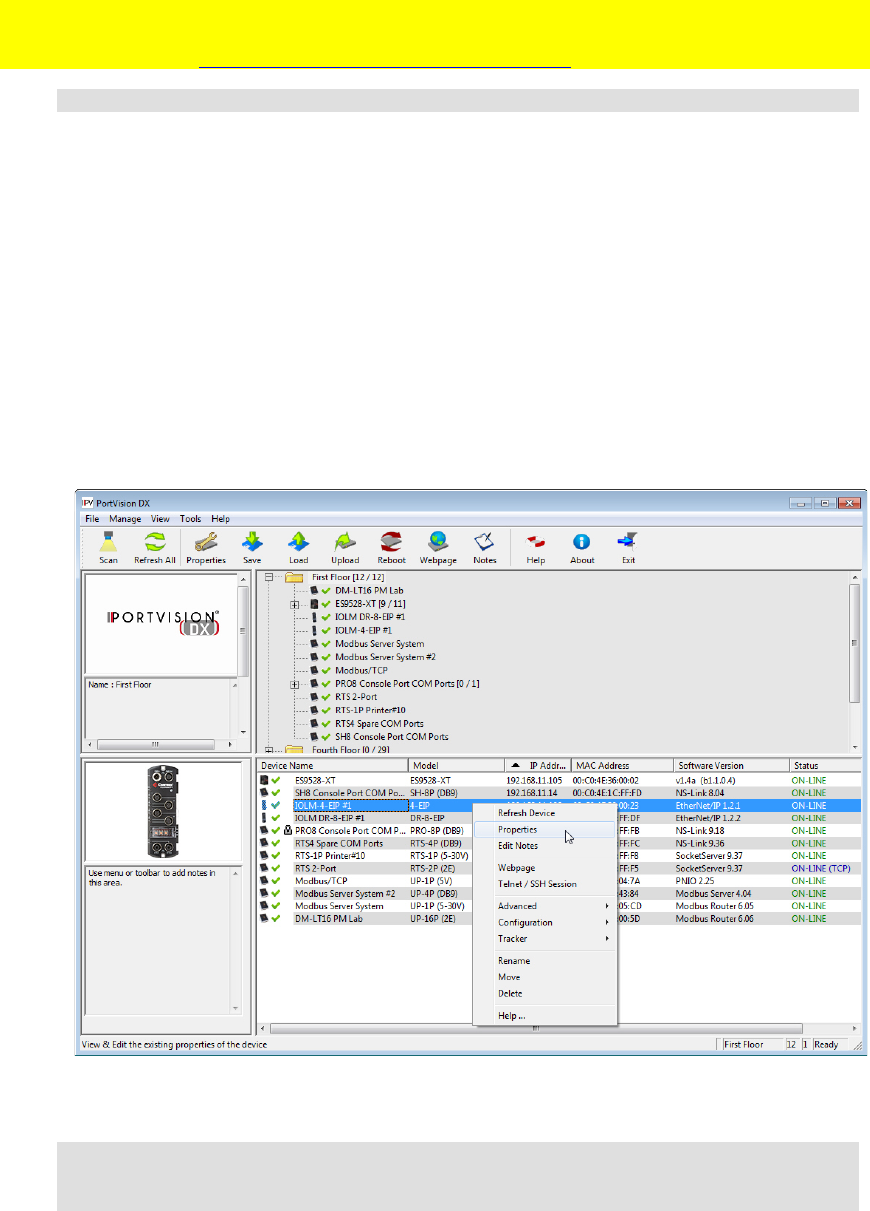The height and width of the screenshot is (1211, 870).
Task: Click the Reboot toolbar icon
Action: pyautogui.click(x=392, y=548)
